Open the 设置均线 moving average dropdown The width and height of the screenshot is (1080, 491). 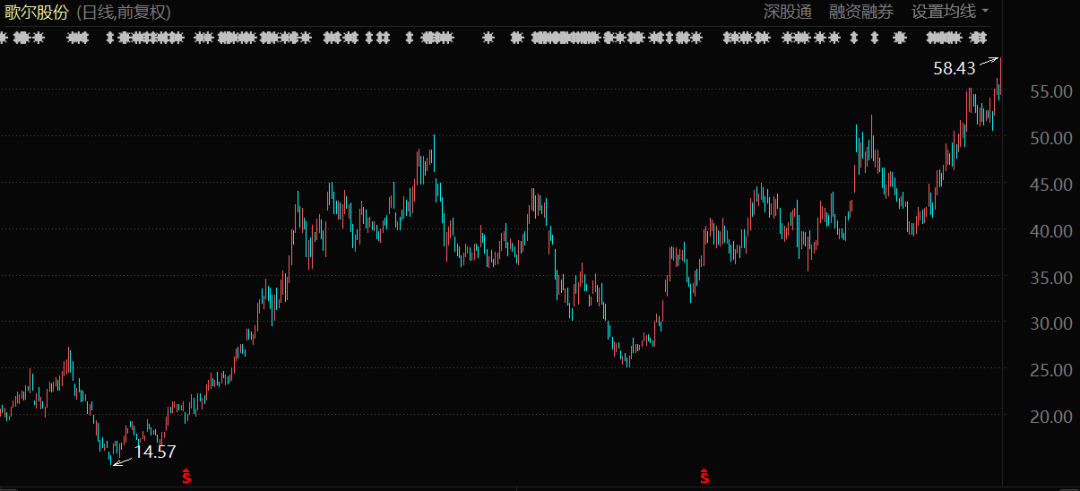(949, 12)
